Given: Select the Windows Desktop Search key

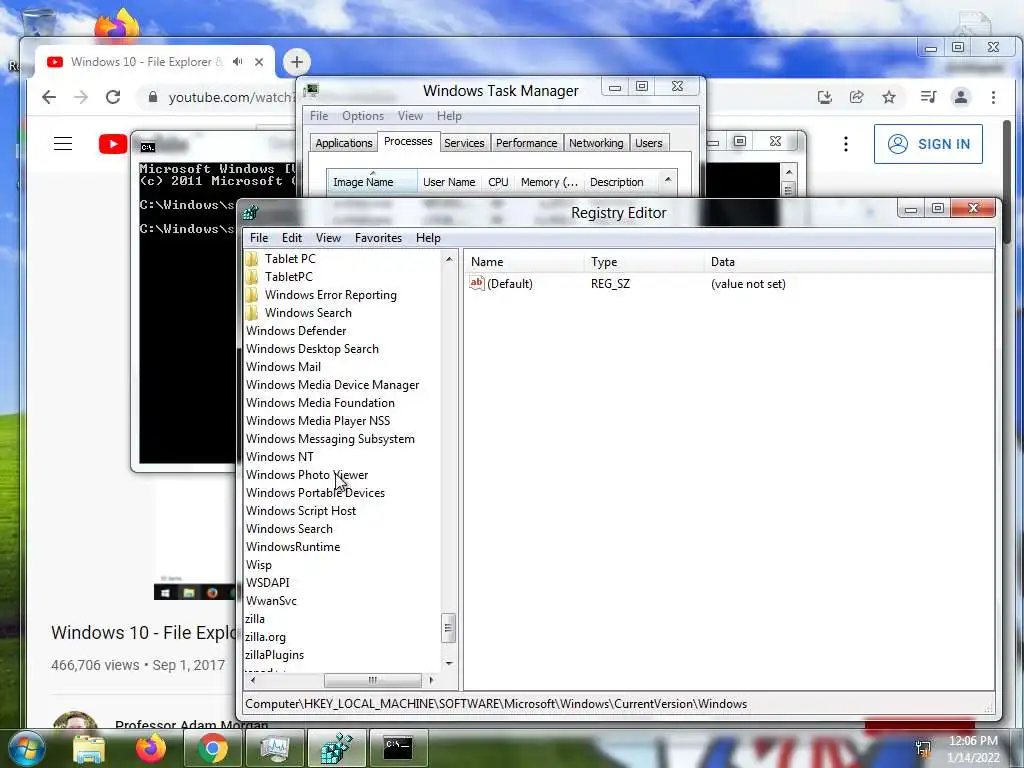Looking at the screenshot, I should (x=312, y=349).
